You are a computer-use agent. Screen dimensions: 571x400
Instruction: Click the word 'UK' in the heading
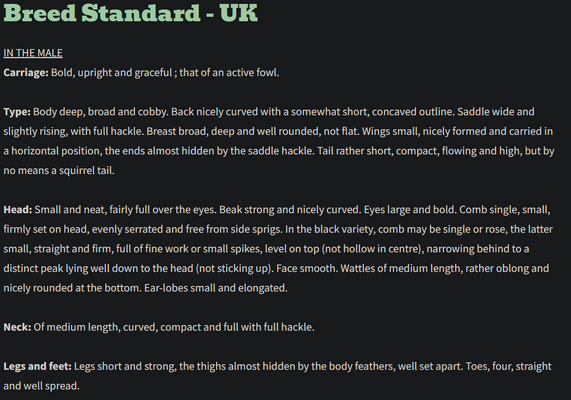[239, 13]
